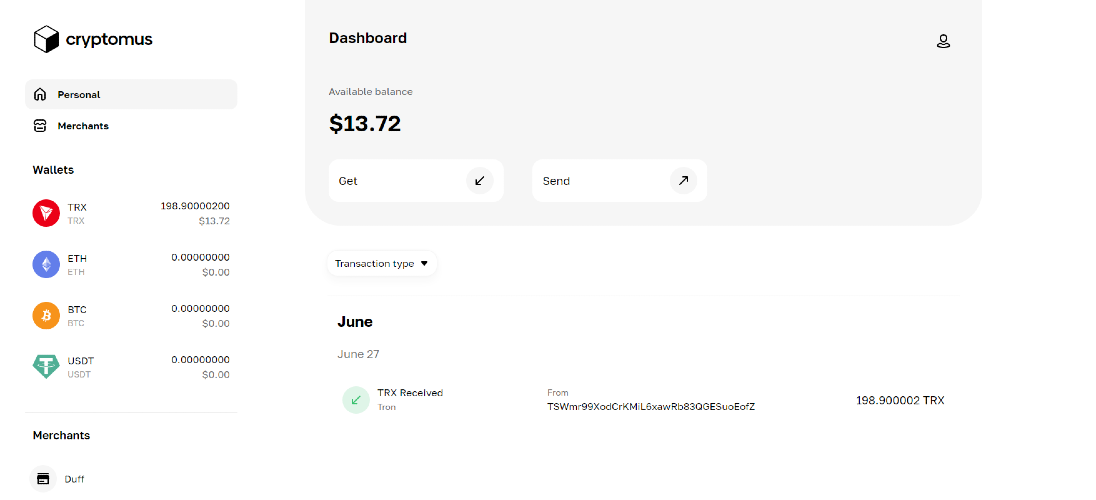Click the Get arrow icon

(480, 181)
